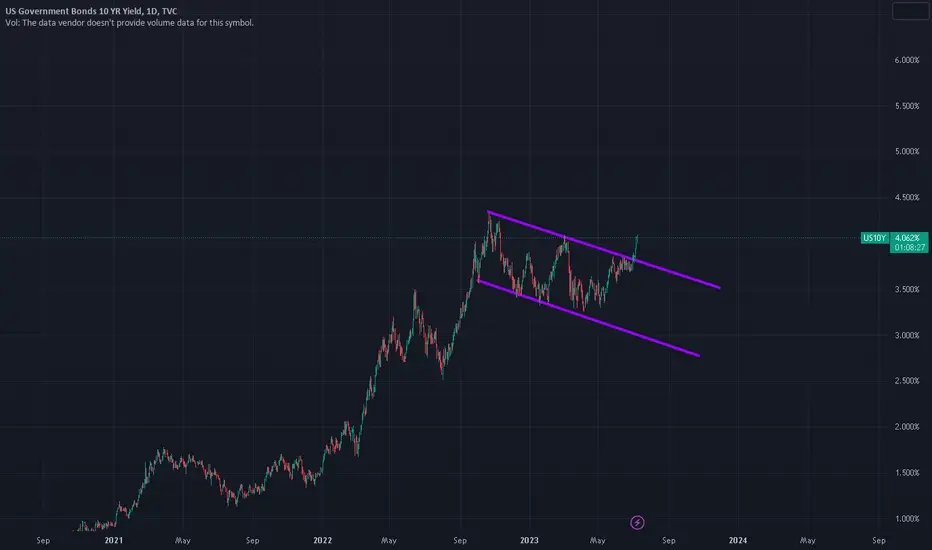Select the lower purple channel trendline
The width and height of the screenshot is (932, 550).
coord(588,319)
